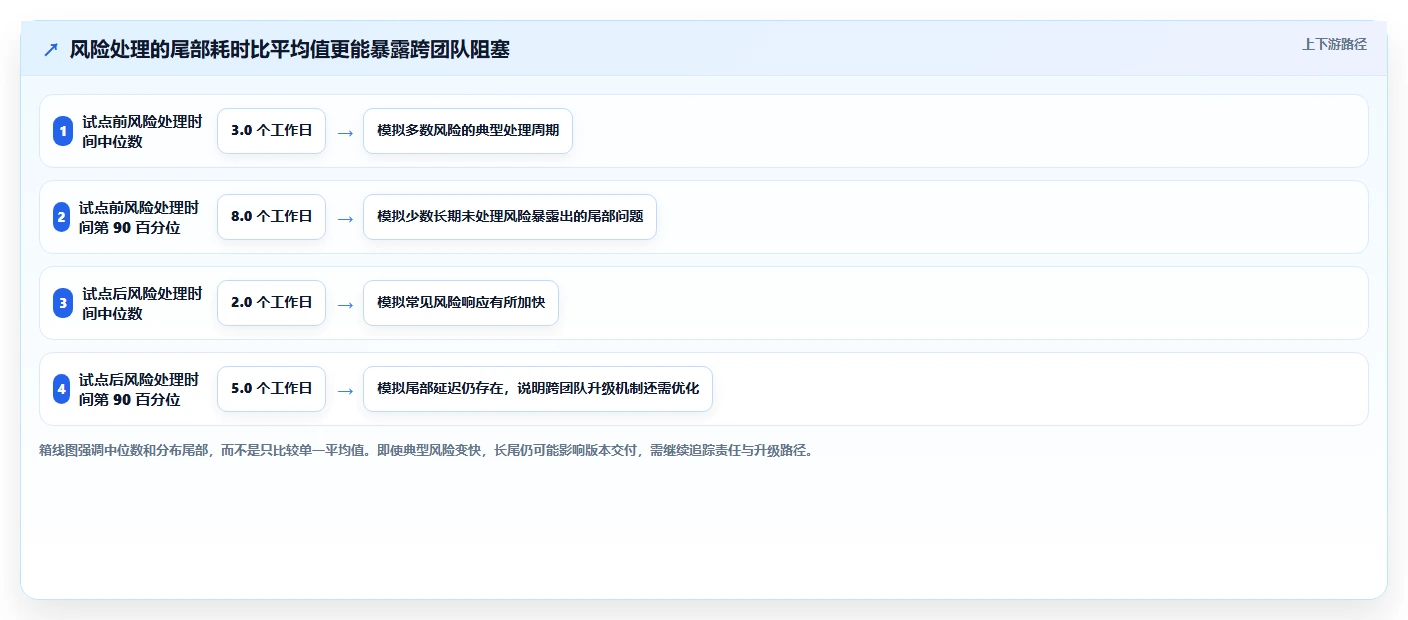Click the 5.0 个工作日 value box

tap(271, 389)
